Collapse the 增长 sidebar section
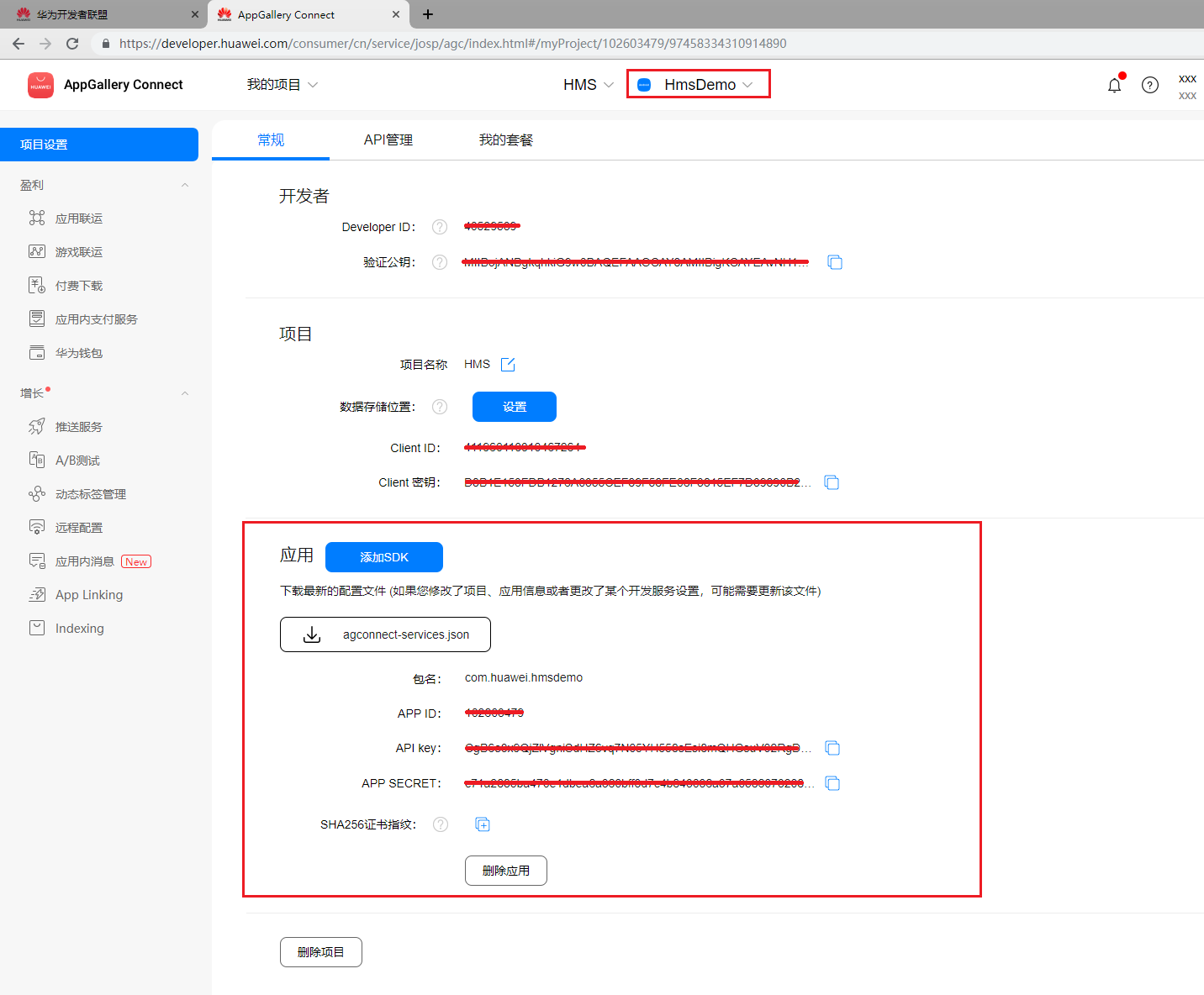Viewport: 1204px width, 995px height. pos(185,393)
